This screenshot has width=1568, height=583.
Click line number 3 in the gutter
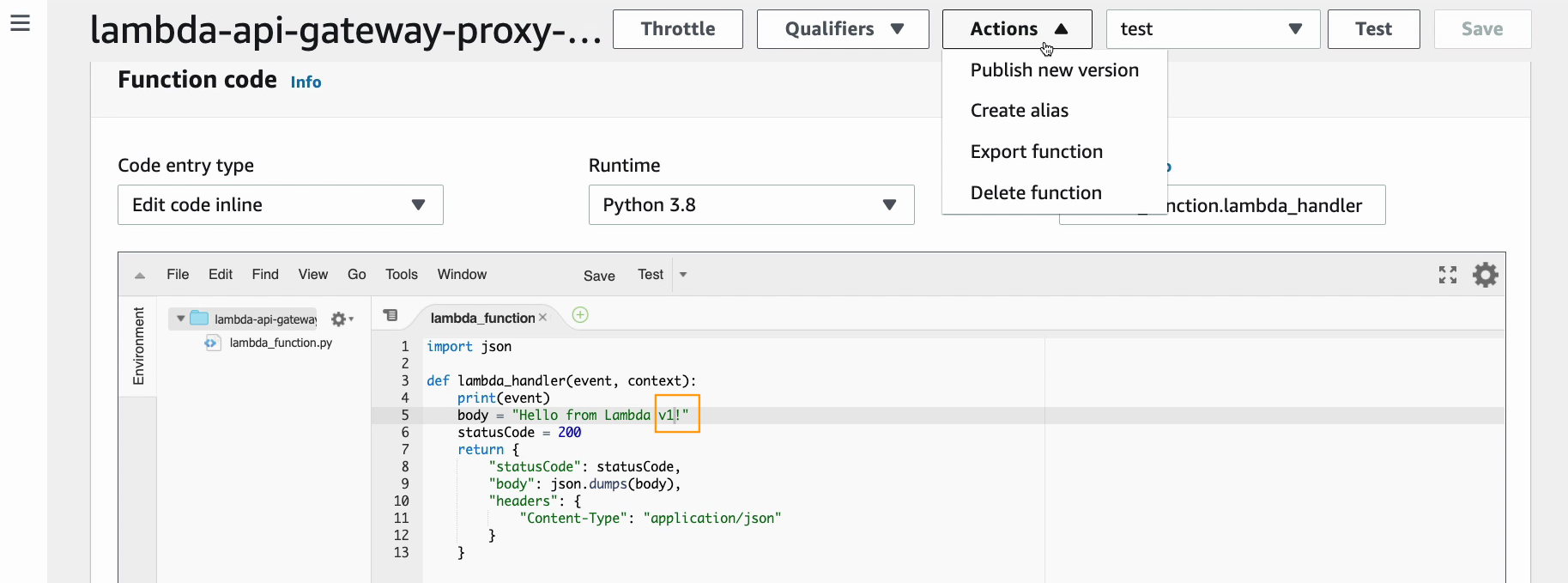(405, 381)
